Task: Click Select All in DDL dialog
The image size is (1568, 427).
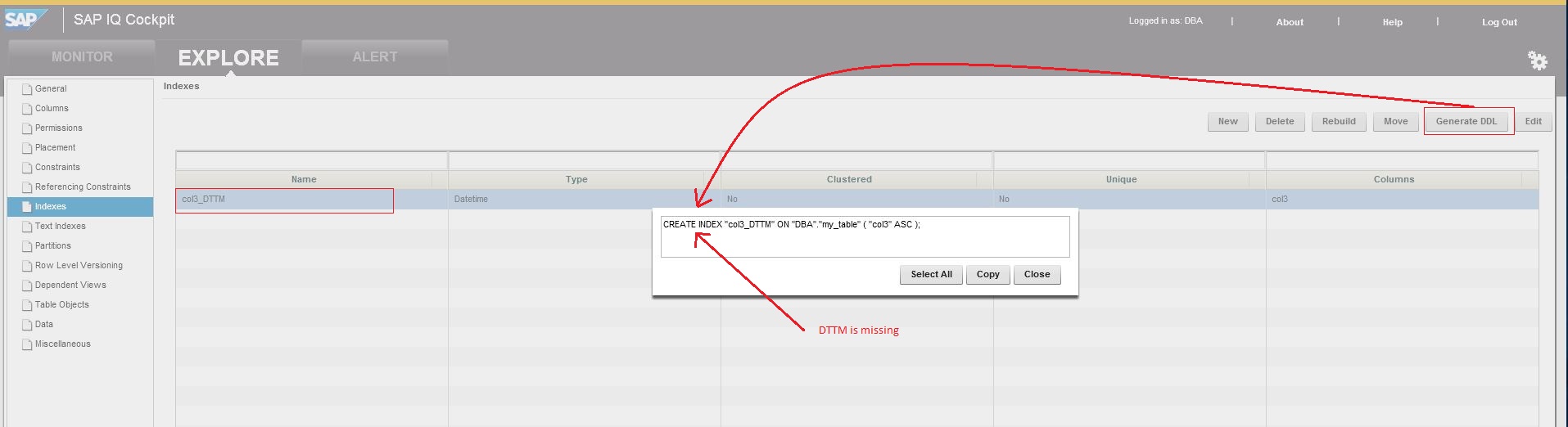Action: pos(931,275)
